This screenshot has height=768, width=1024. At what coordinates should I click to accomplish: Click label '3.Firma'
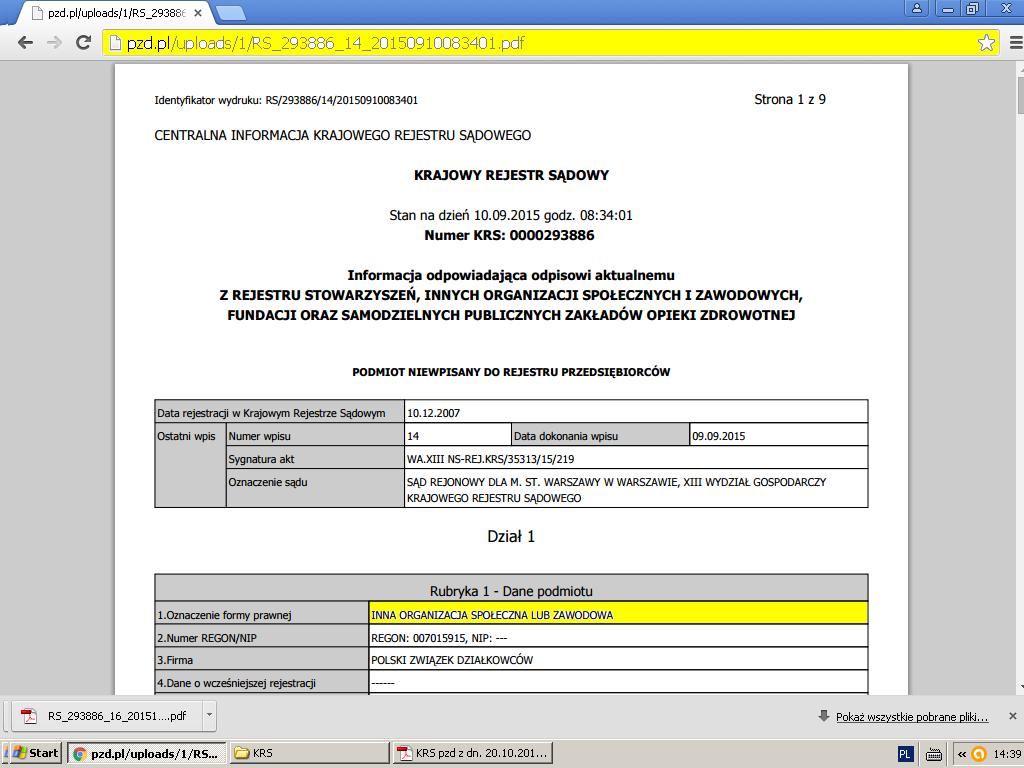(175, 660)
